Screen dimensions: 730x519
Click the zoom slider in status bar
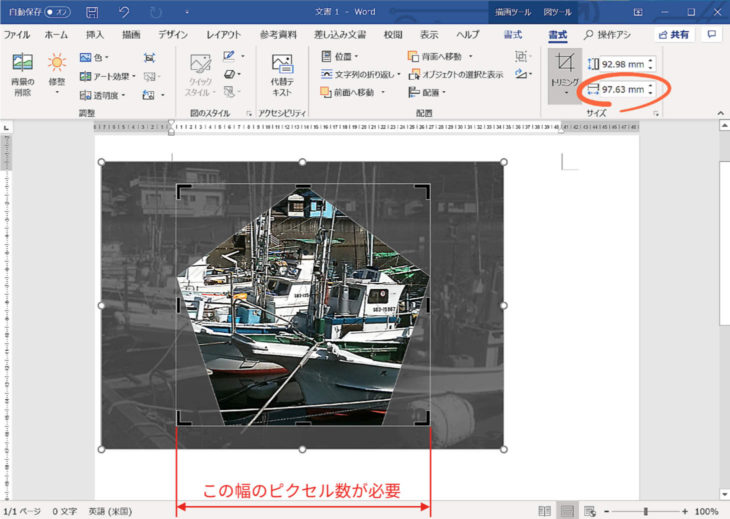point(645,511)
